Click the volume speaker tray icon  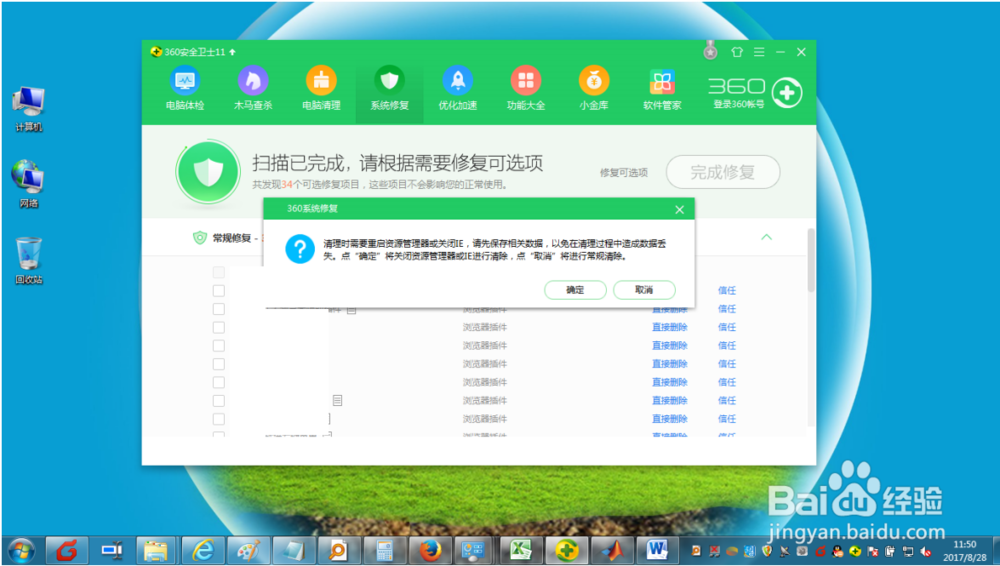(x=925, y=551)
